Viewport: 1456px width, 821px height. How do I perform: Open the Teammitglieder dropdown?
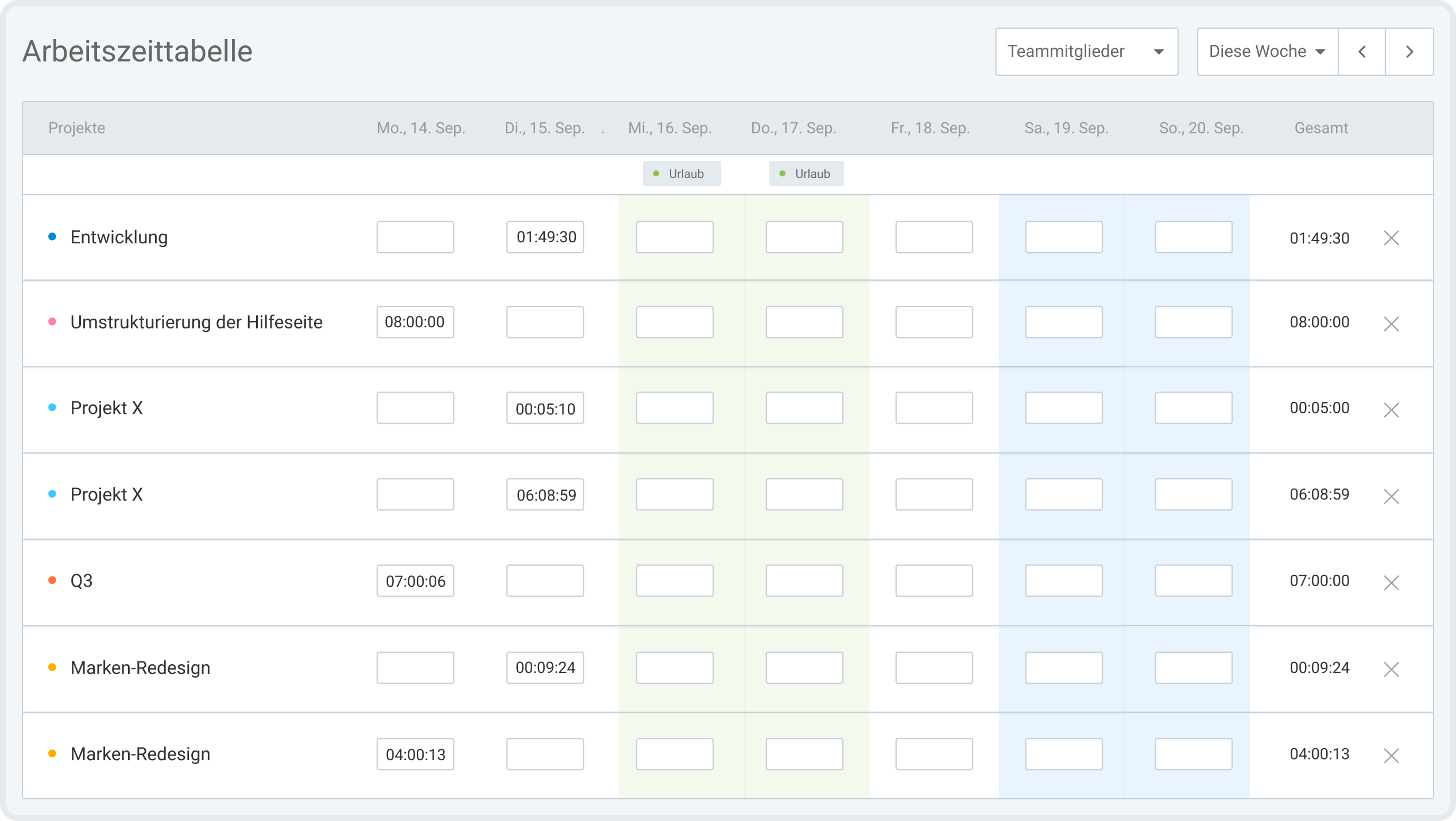click(x=1086, y=51)
